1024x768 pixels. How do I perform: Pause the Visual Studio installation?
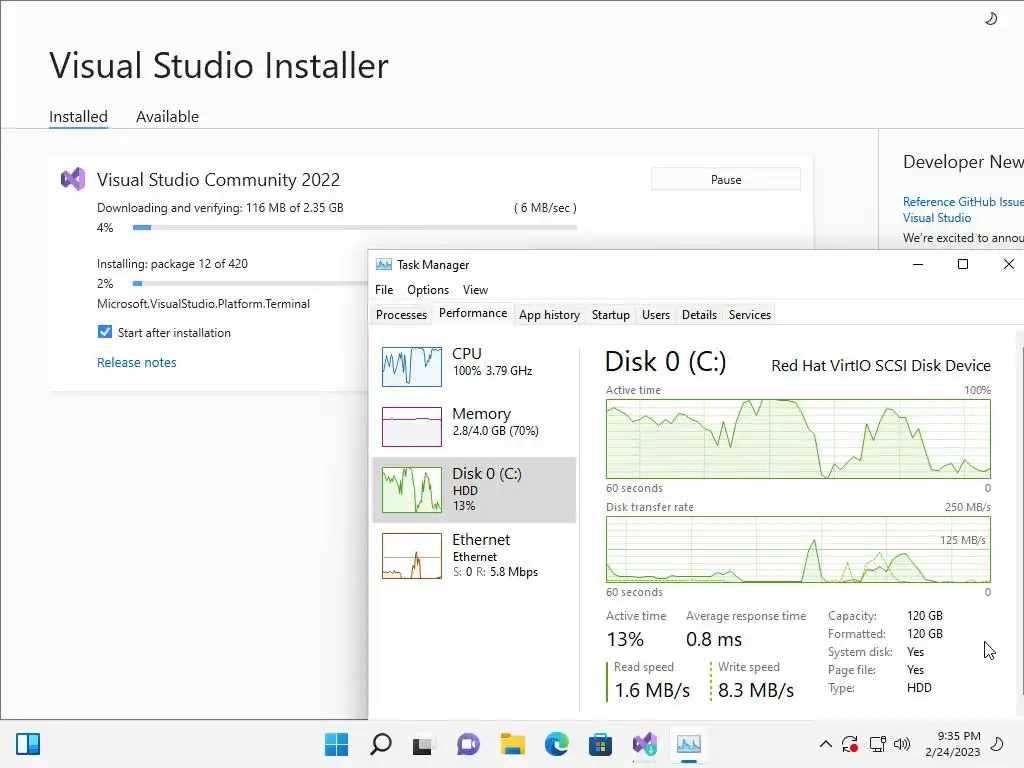click(x=726, y=180)
